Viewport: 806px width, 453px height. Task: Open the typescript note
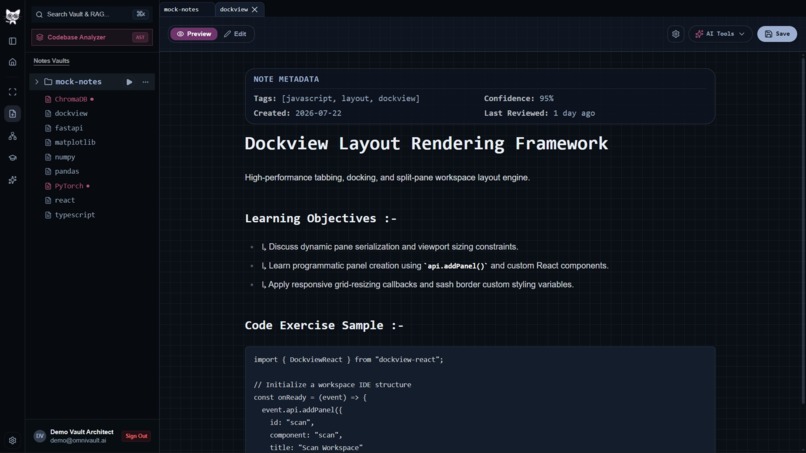75,215
